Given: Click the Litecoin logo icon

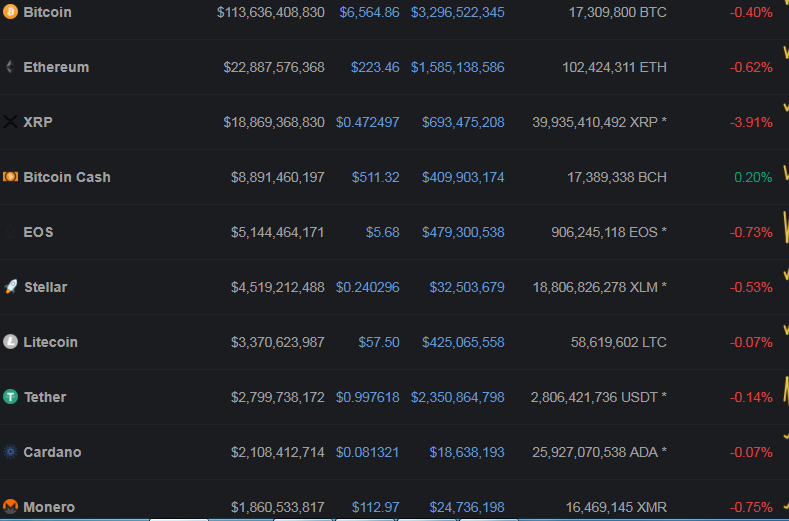Looking at the screenshot, I should [10, 342].
